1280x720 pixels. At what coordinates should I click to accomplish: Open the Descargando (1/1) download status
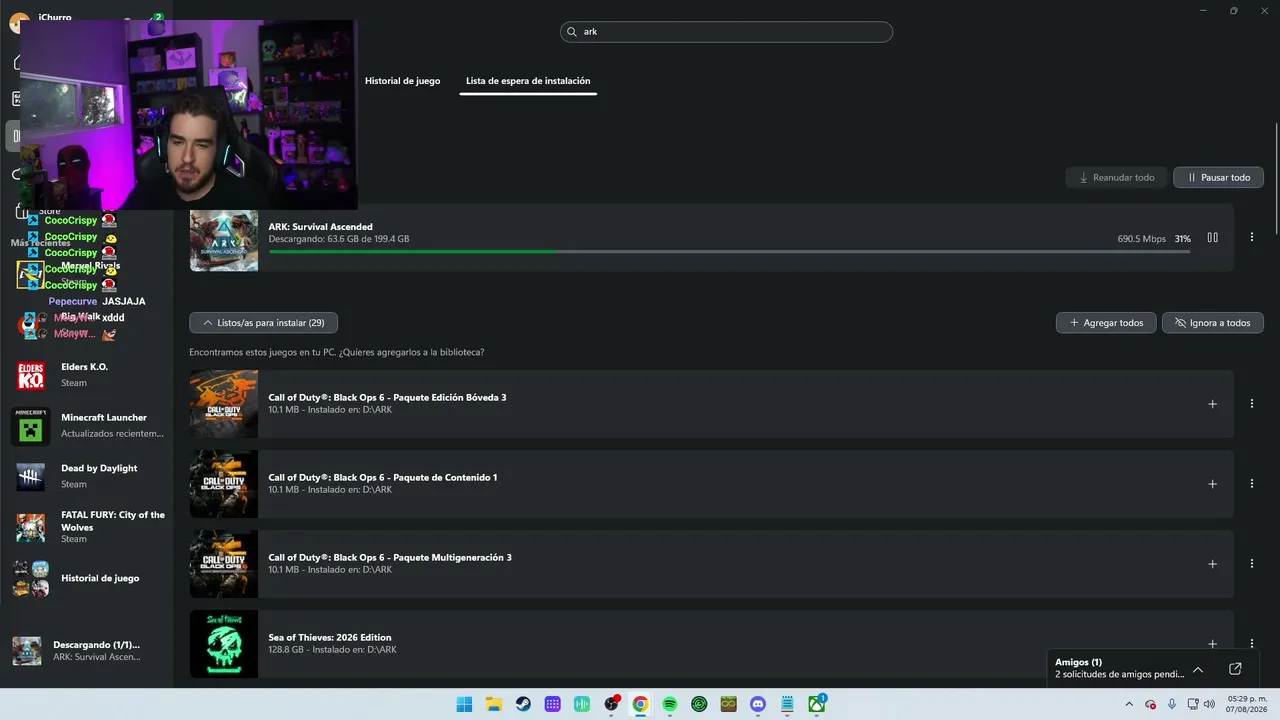[87, 651]
